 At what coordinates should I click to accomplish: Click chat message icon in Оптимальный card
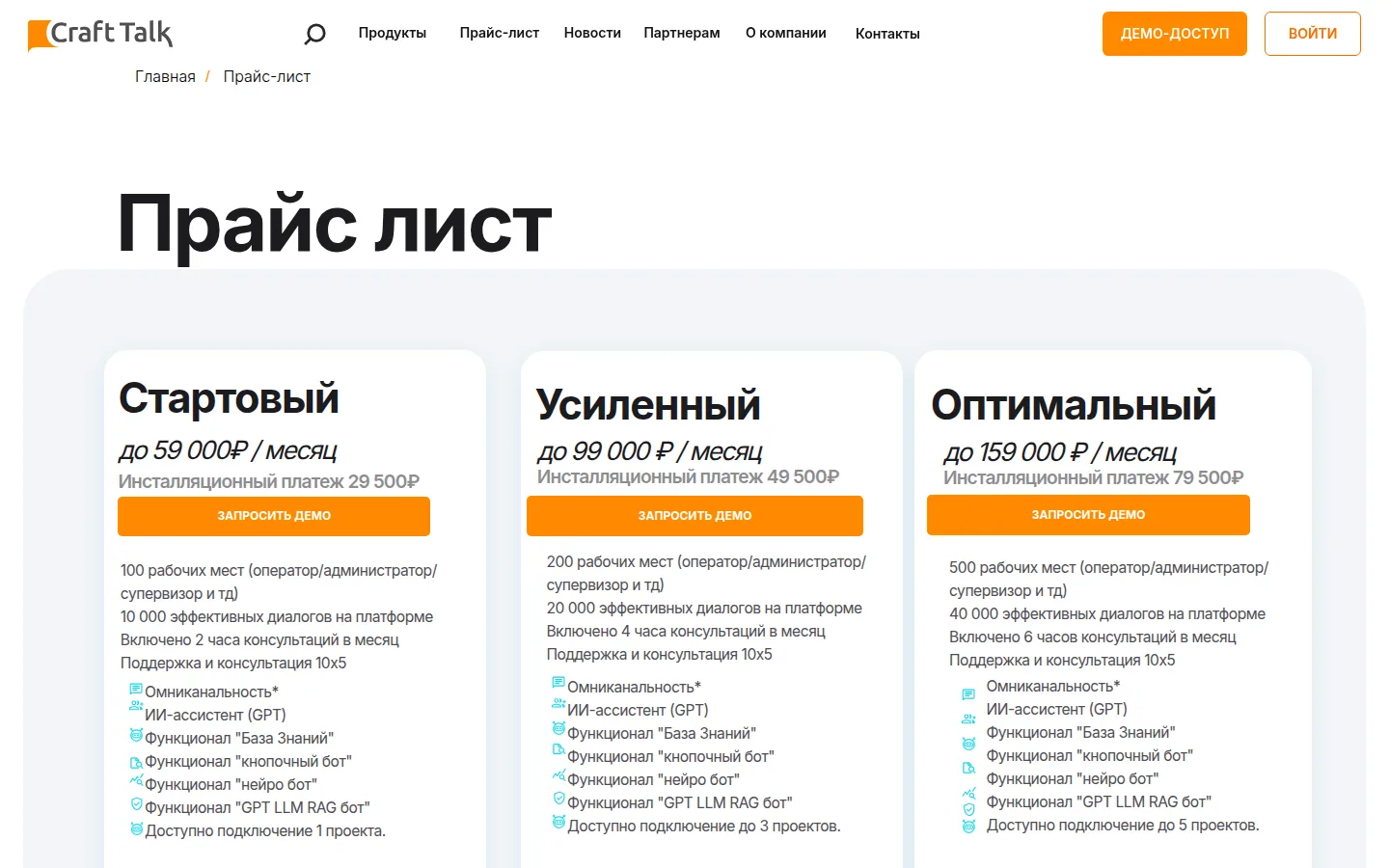968,694
